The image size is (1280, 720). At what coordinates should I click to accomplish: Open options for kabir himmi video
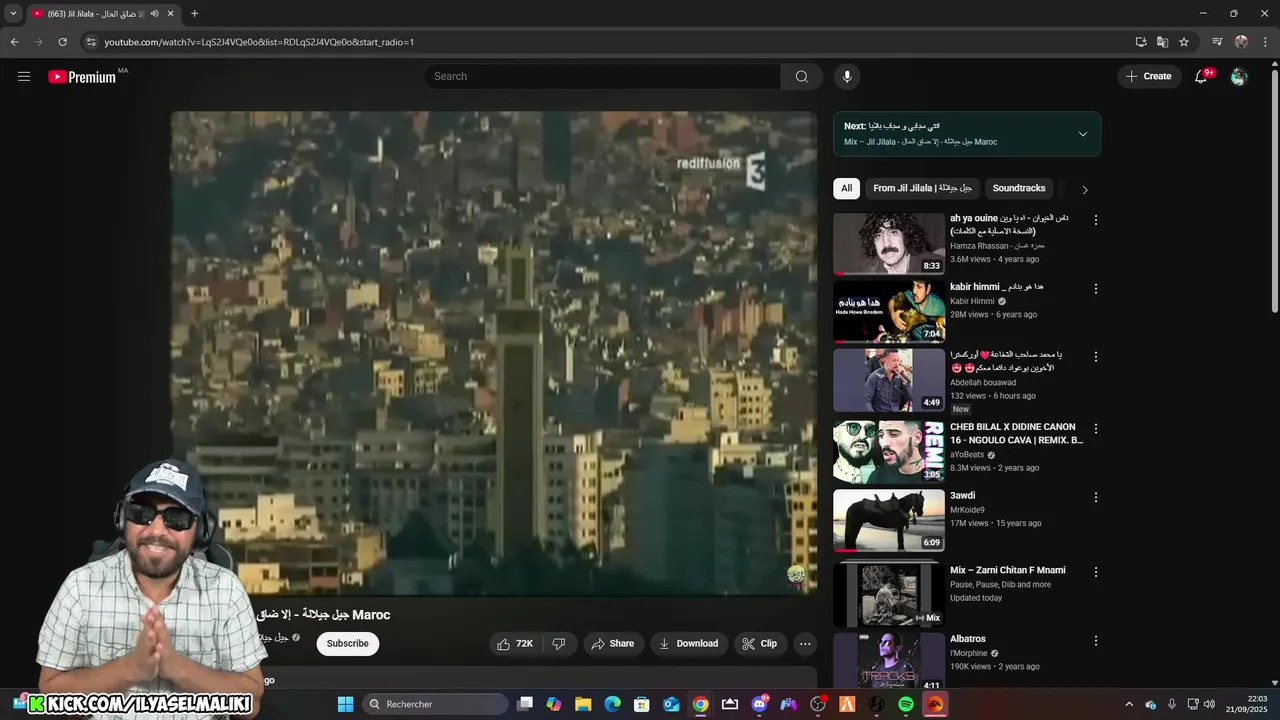tap(1096, 288)
